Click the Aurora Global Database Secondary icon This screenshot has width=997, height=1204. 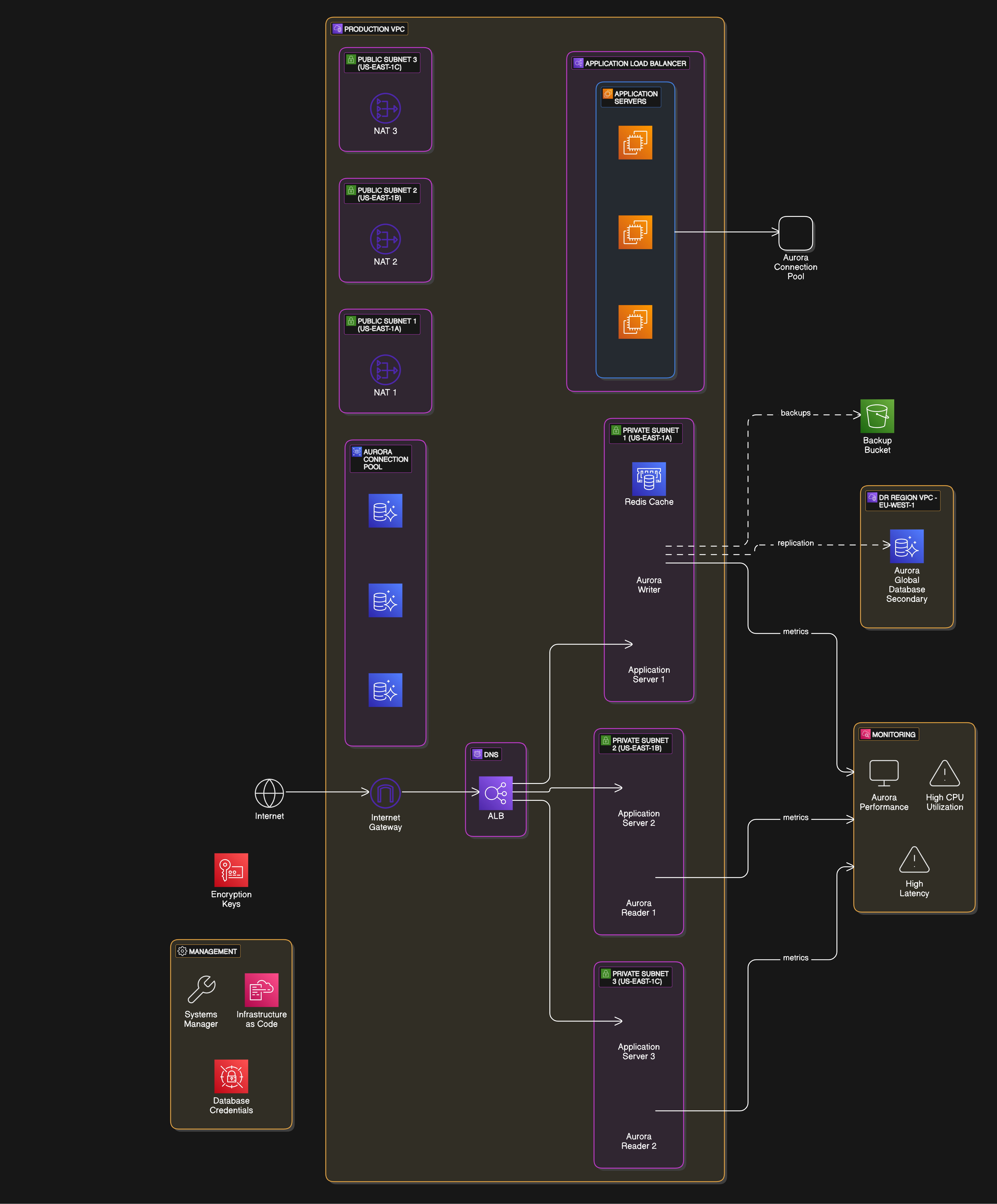906,546
